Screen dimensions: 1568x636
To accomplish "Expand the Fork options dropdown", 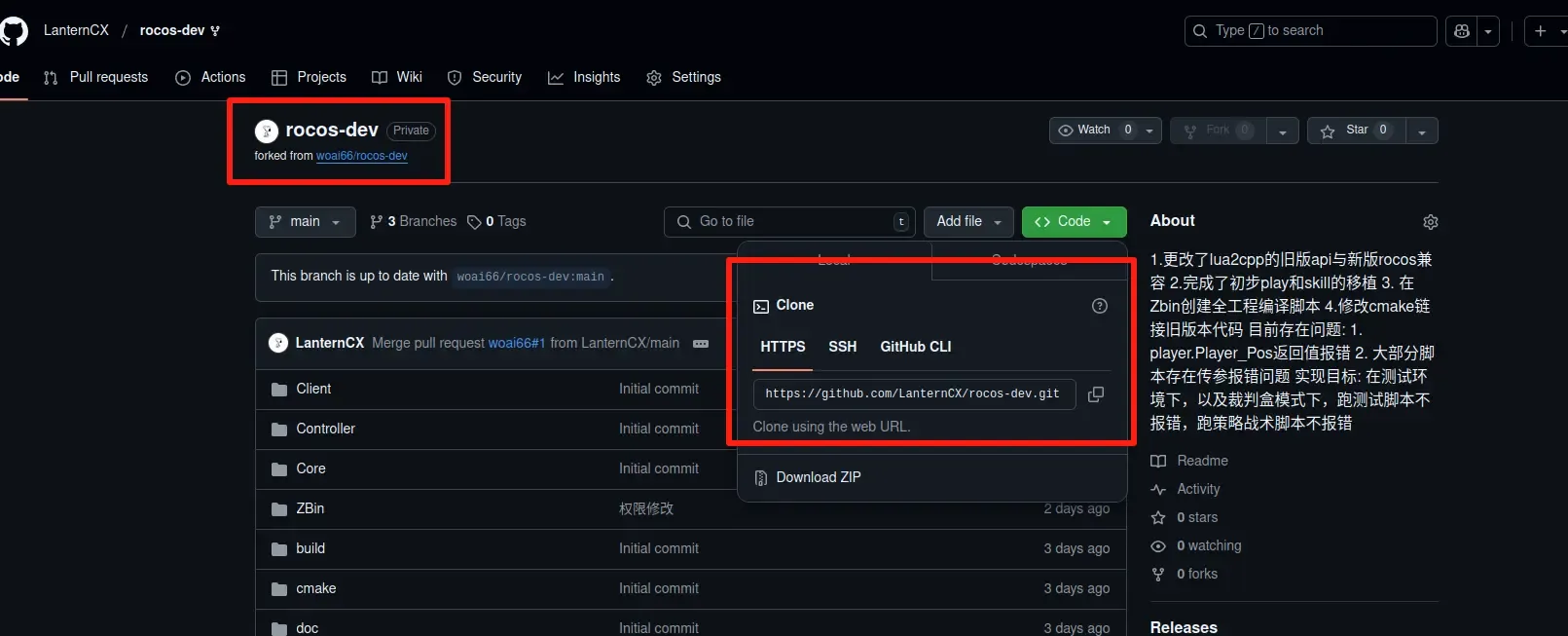I will coord(1282,131).
